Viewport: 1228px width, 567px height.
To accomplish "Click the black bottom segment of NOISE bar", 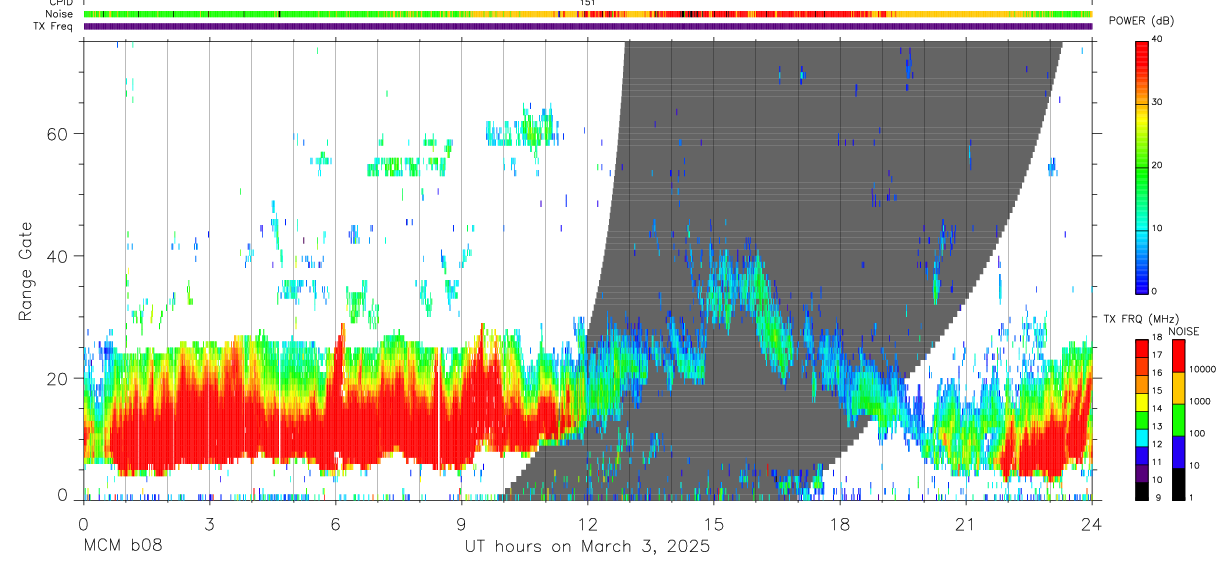I will click(1178, 484).
